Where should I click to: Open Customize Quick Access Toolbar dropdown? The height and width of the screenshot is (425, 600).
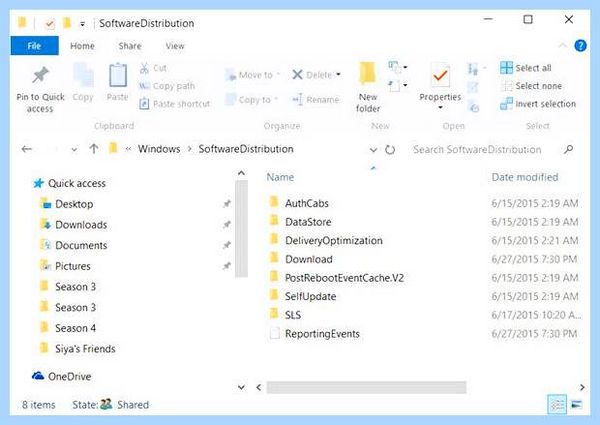click(82, 24)
